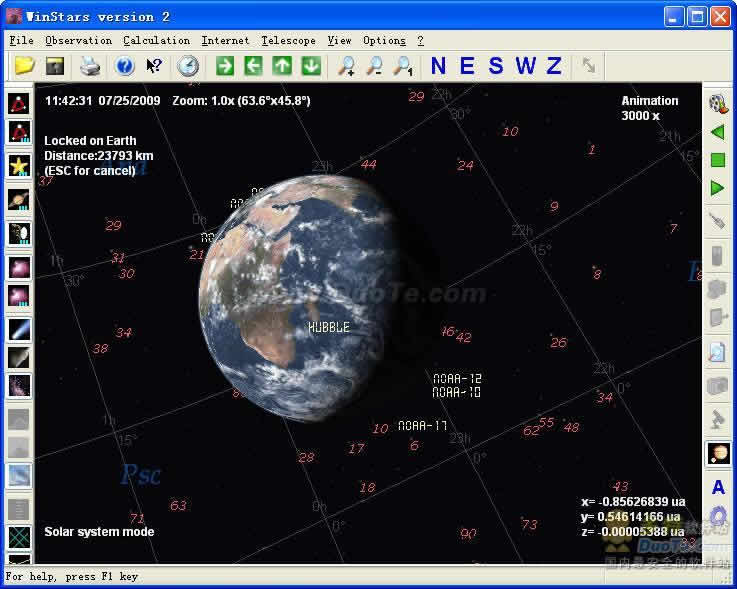Stop the animation with green square
Viewport: 737px width, 589px height.
pos(717,160)
